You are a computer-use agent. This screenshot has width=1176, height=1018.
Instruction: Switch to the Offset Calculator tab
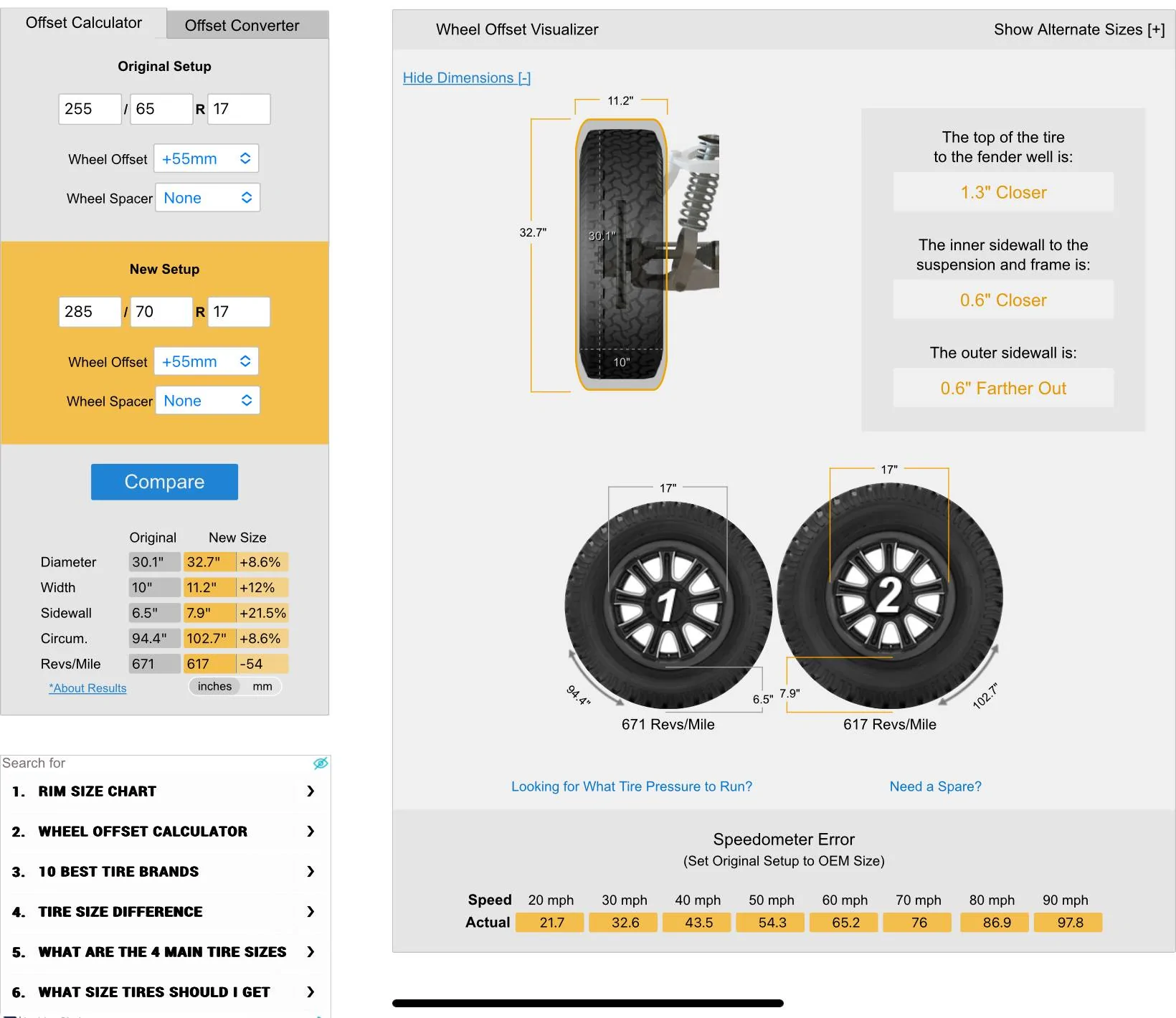84,23
